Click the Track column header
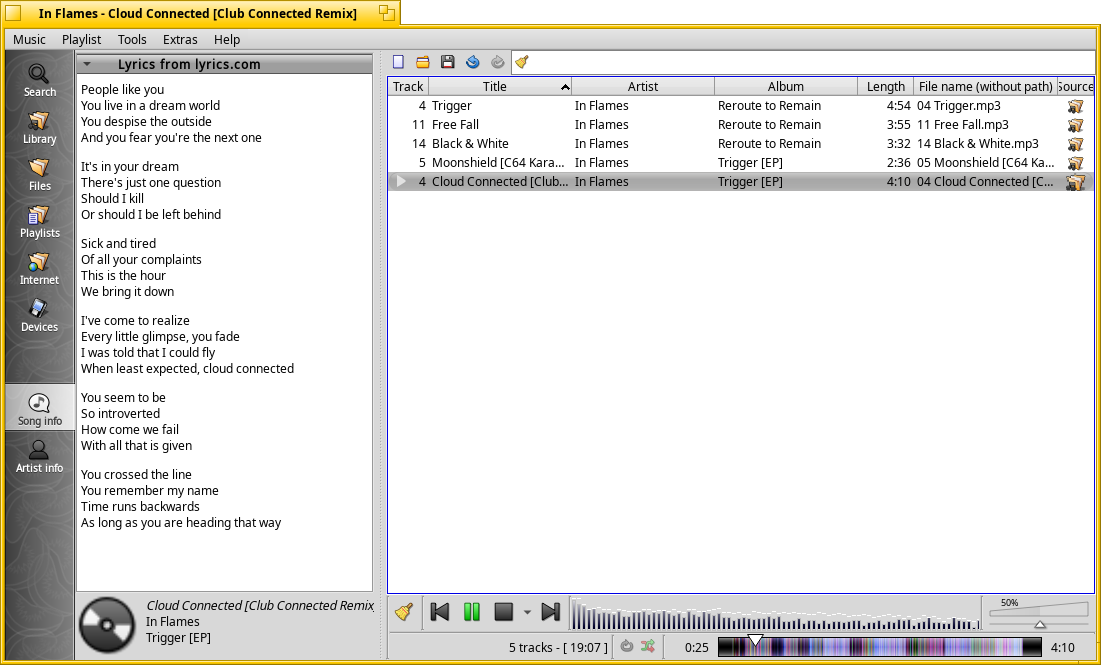This screenshot has height=665, width=1101. 408,86
